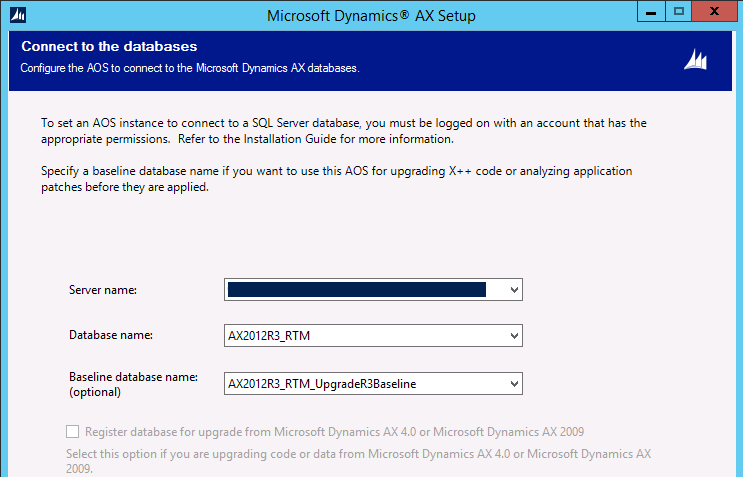Click the 'Server name:' label

pyautogui.click(x=103, y=290)
